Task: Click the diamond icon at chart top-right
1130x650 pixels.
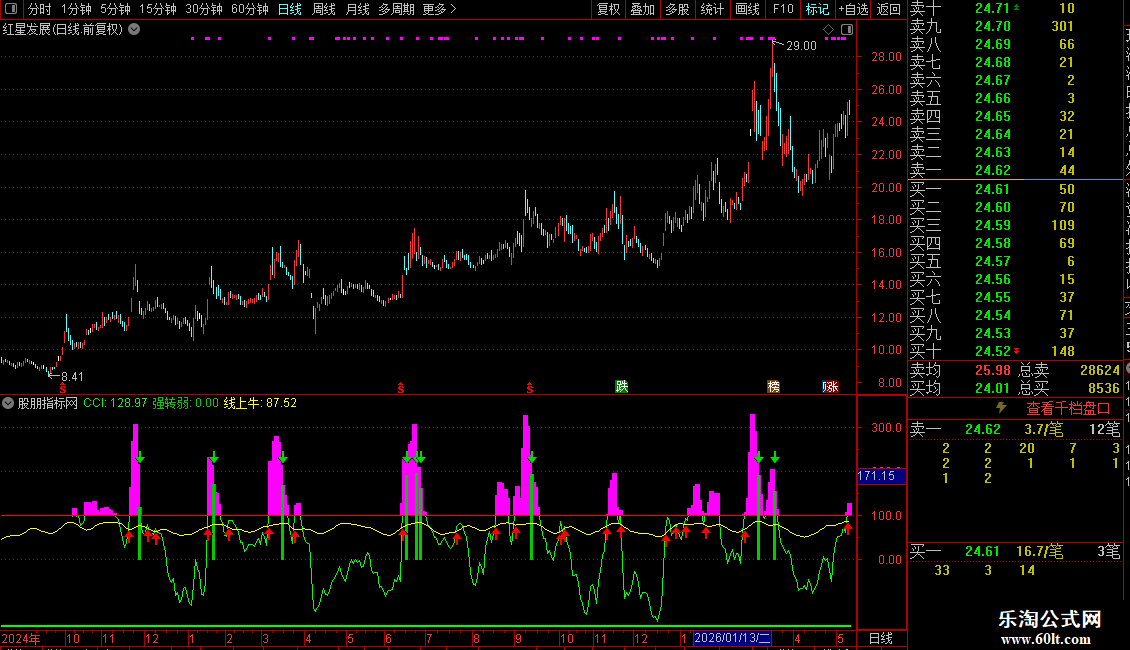Action: click(x=829, y=30)
